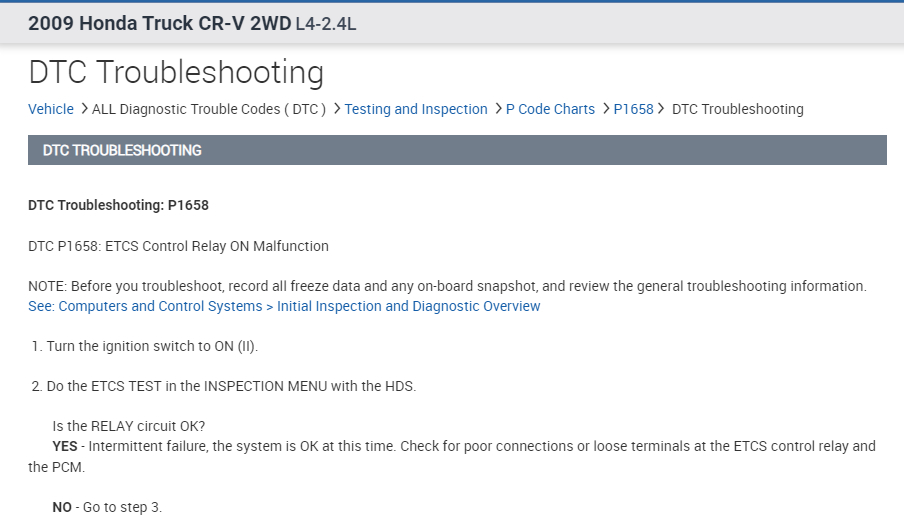The width and height of the screenshot is (904, 528).
Task: Click step 1 ignition switch instruction
Action: point(152,346)
